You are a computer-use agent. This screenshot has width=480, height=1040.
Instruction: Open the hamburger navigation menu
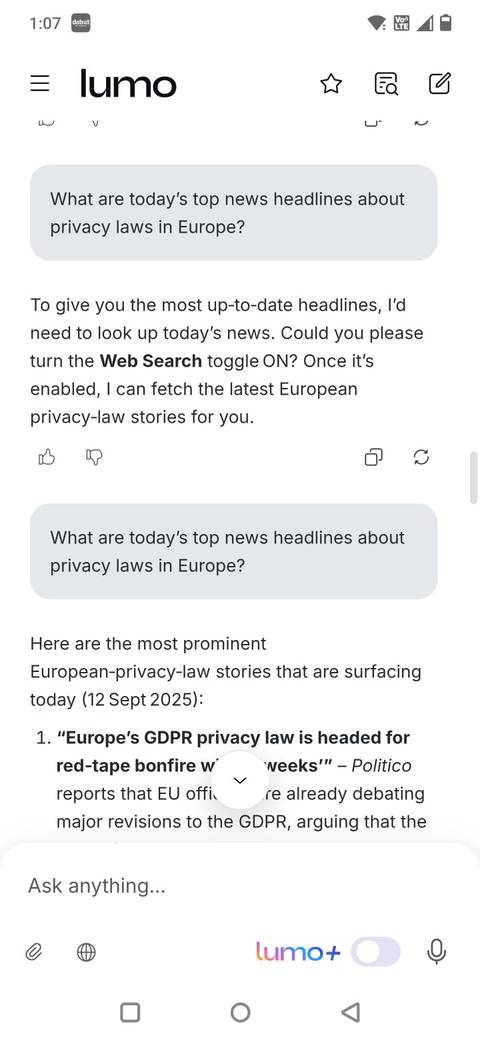pos(40,84)
